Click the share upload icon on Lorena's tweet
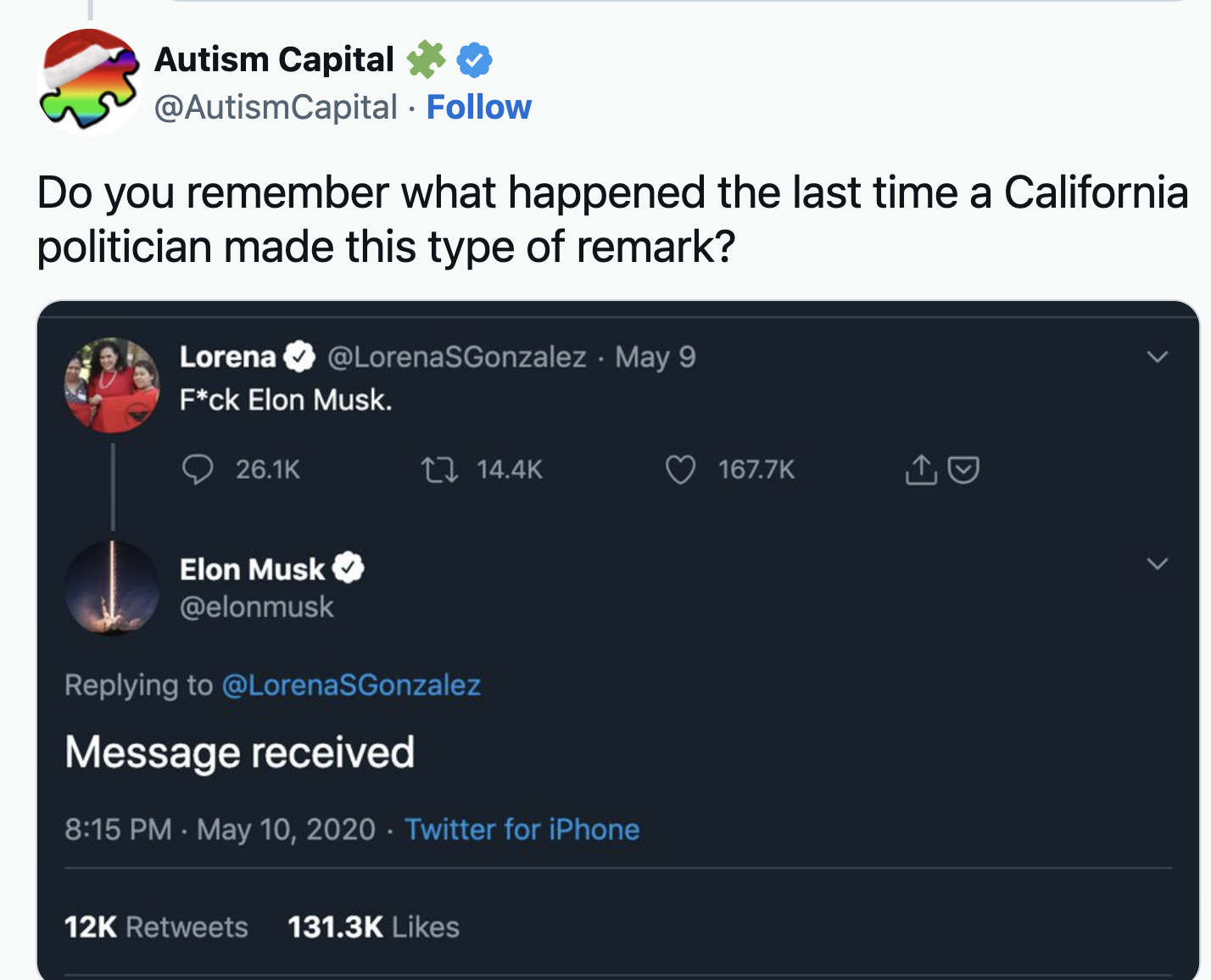This screenshot has width=1211, height=980. pyautogui.click(x=920, y=469)
